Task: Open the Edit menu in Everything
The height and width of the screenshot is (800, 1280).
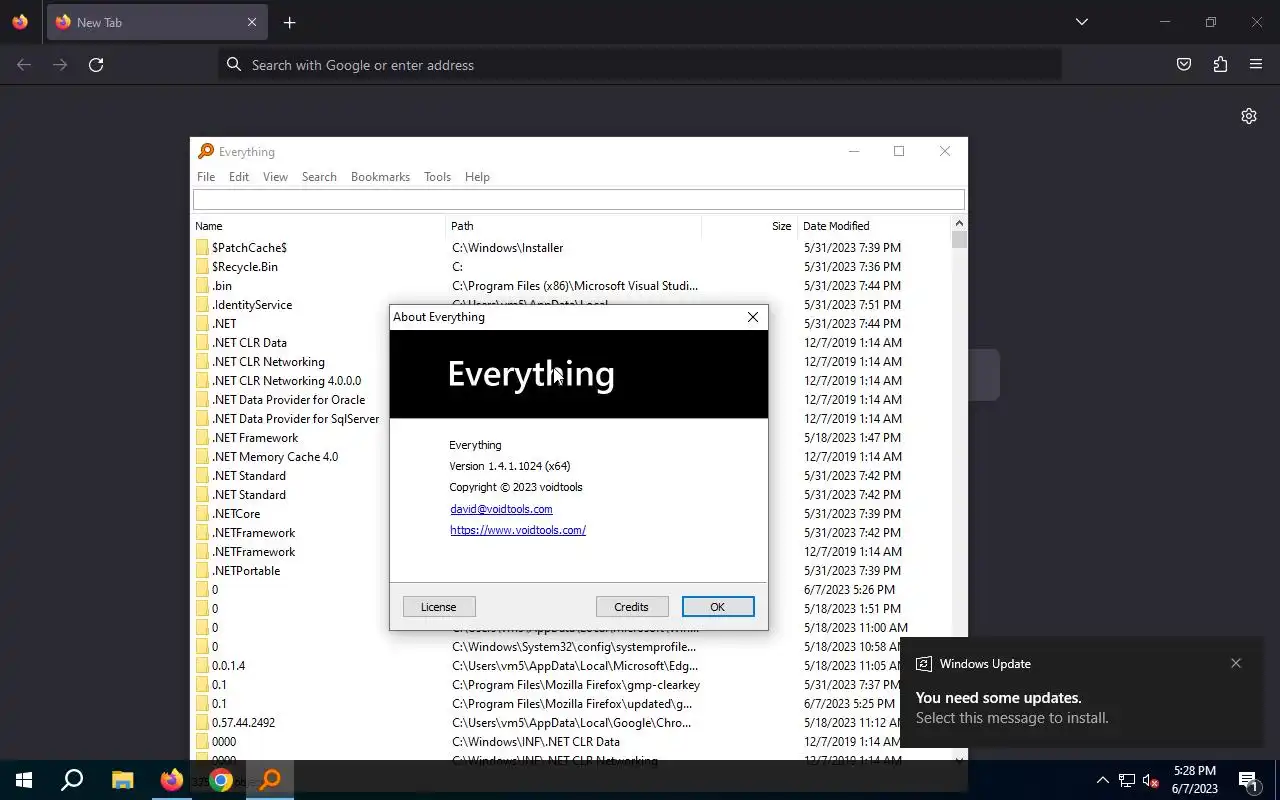Action: (239, 177)
